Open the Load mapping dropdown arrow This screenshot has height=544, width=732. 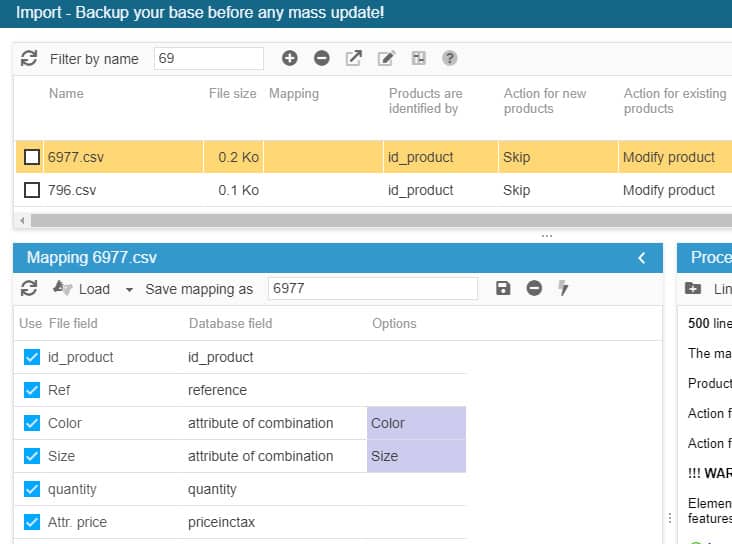129,290
